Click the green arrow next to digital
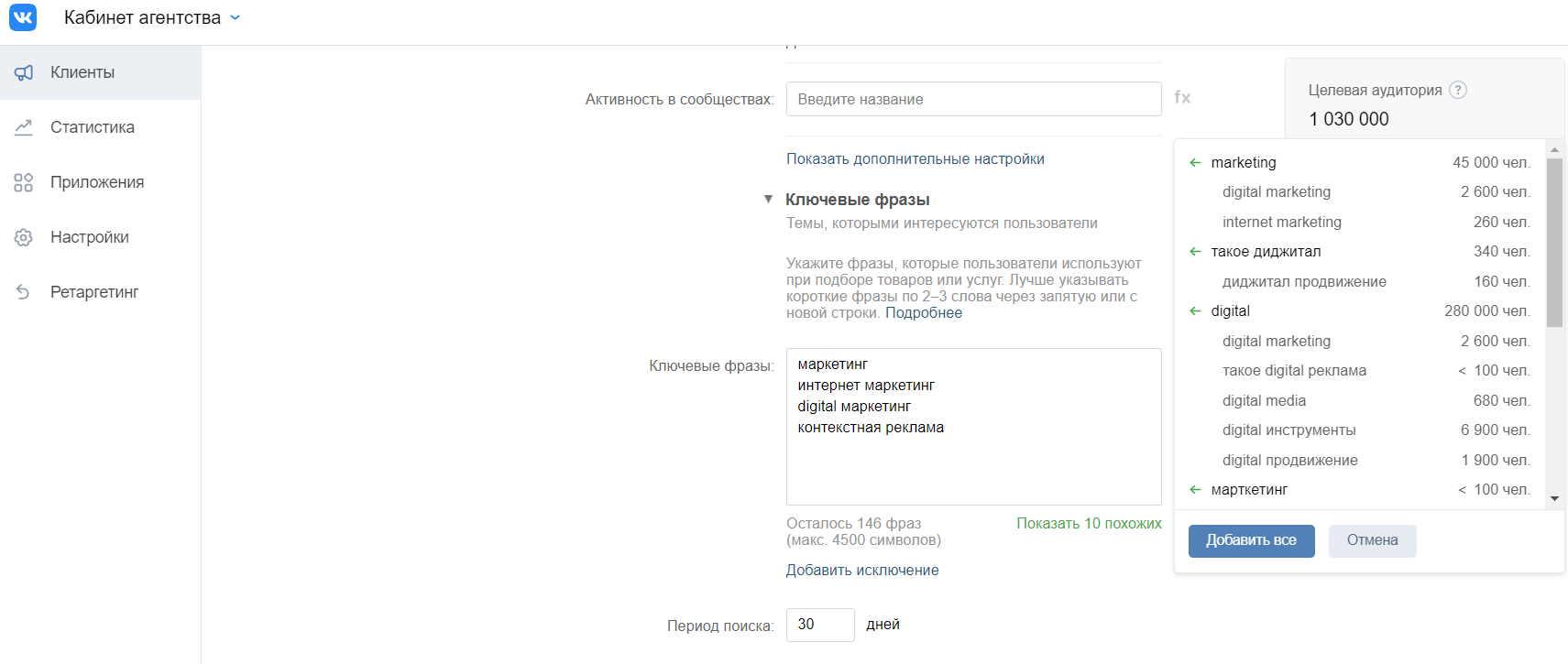Screen dimensions: 1568x664 (1195, 310)
